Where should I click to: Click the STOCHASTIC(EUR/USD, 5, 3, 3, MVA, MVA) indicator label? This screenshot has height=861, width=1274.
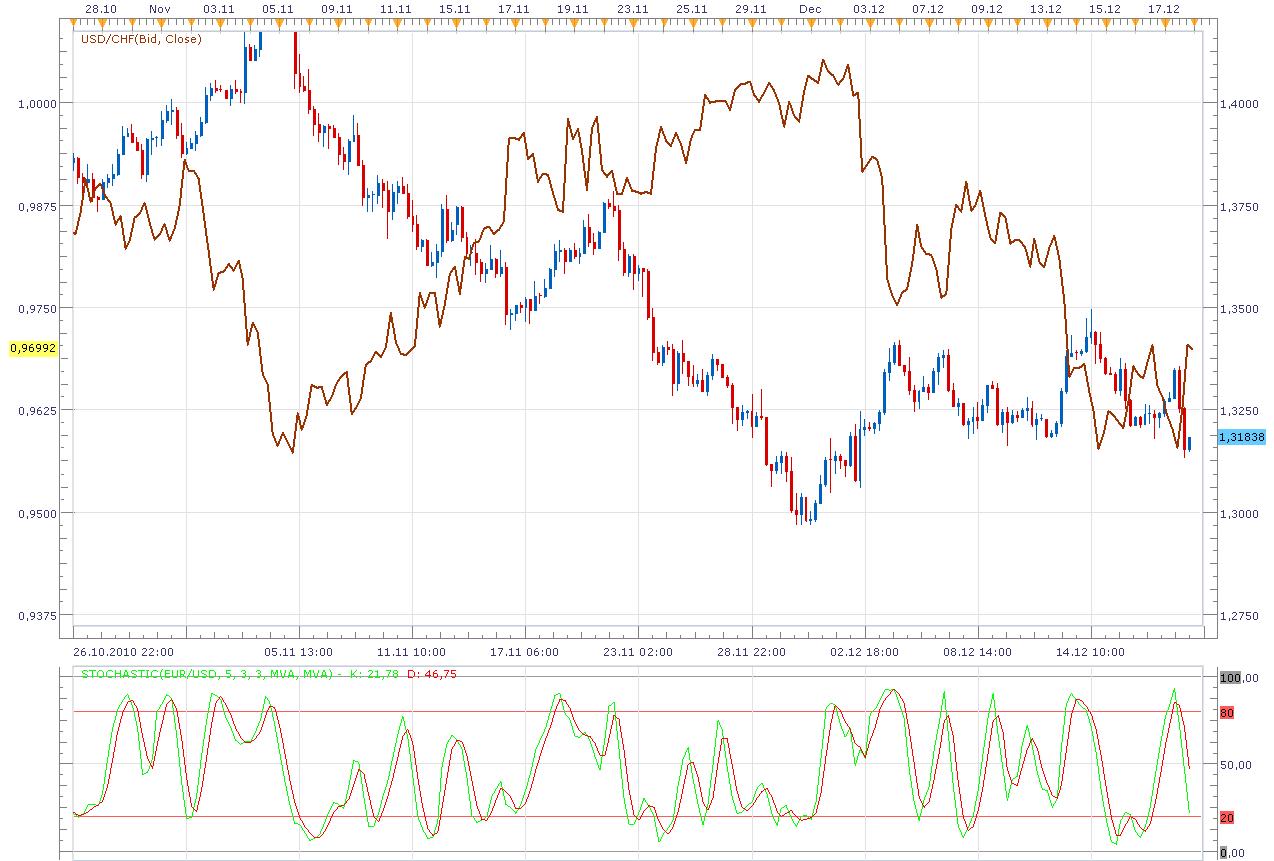point(207,674)
